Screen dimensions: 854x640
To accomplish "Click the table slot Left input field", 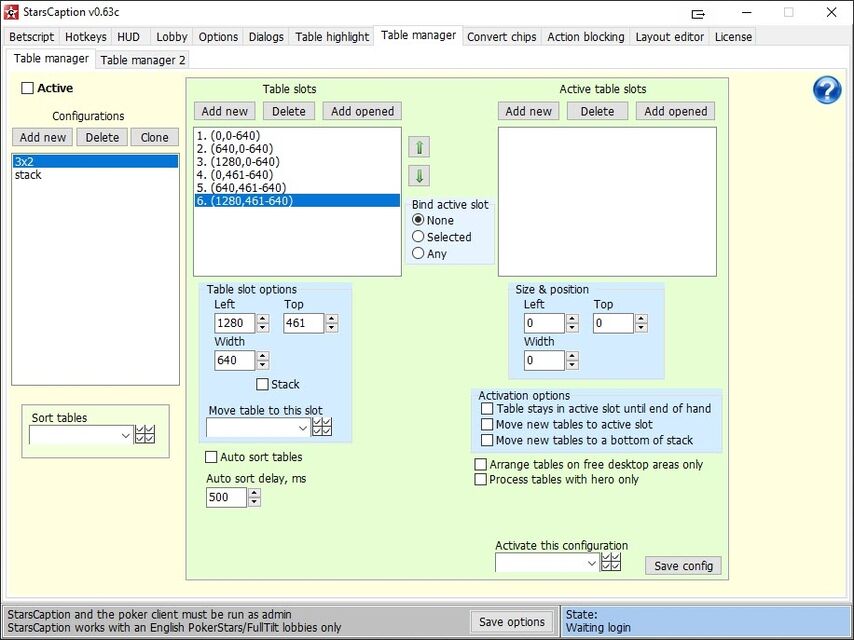I will (x=235, y=323).
